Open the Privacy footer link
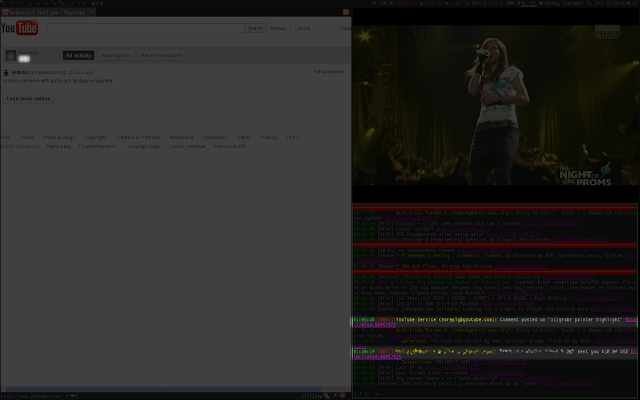The height and width of the screenshot is (400, 640). tap(269, 138)
